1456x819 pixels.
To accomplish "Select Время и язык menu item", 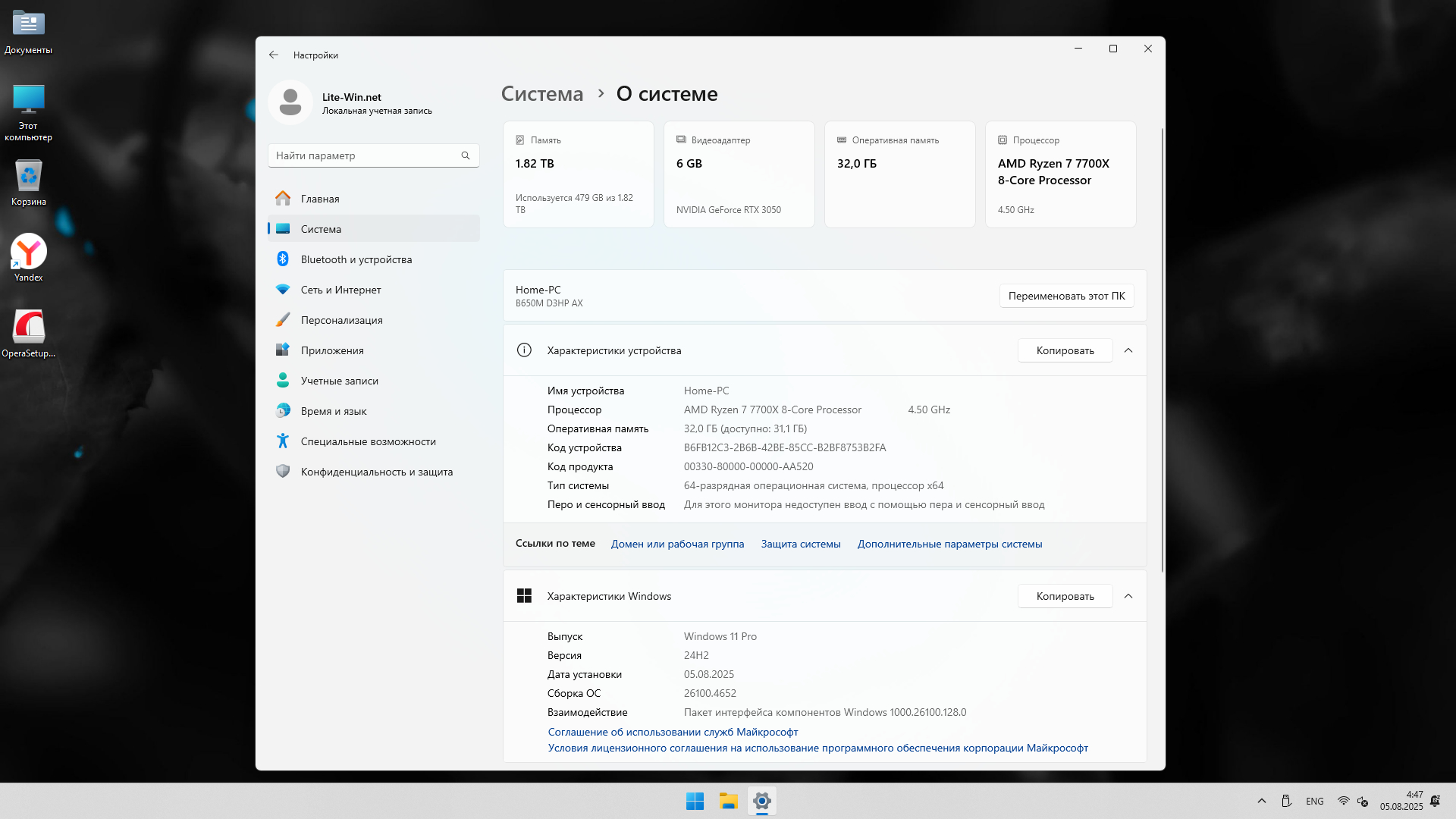I will (333, 411).
